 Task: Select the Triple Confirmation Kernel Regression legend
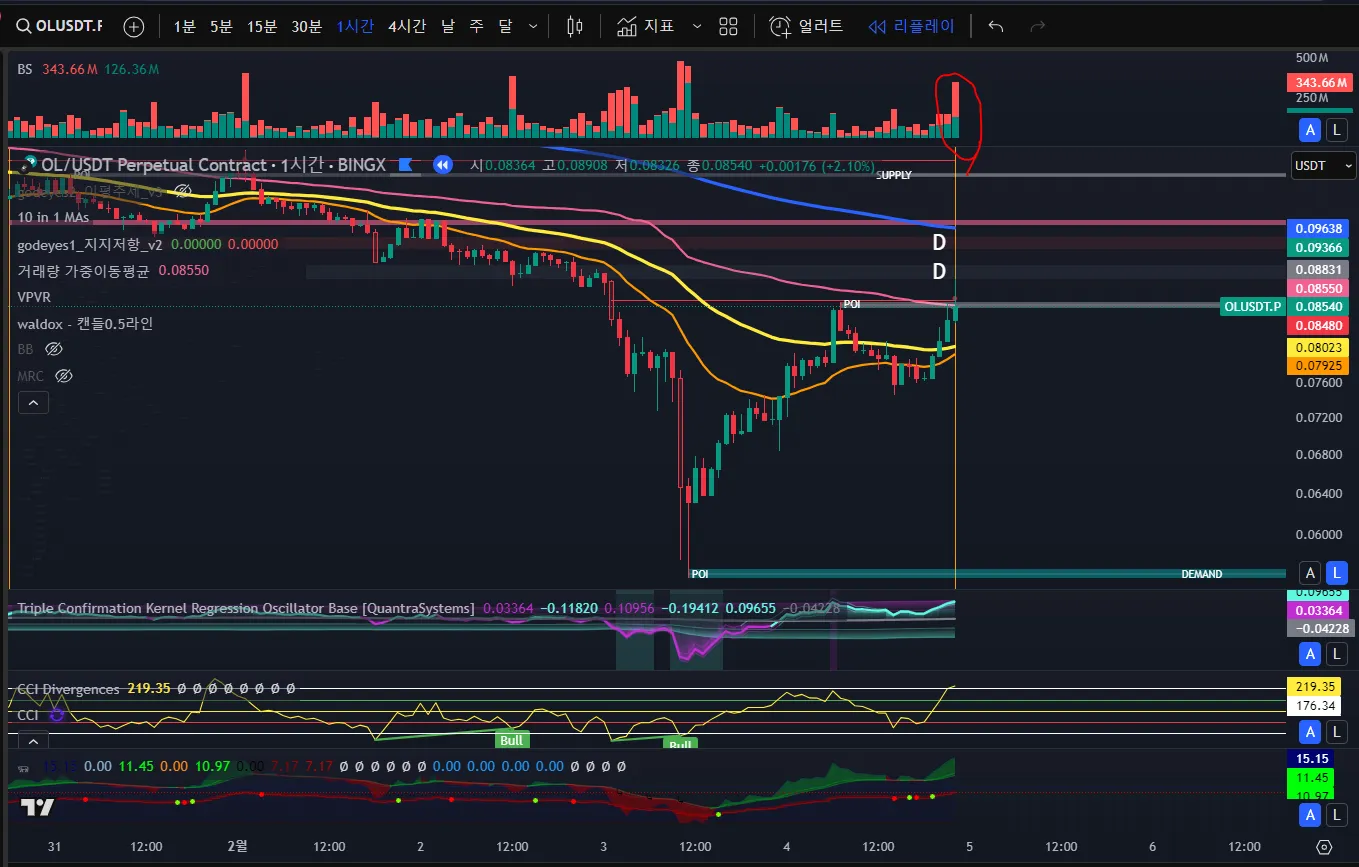pyautogui.click(x=246, y=608)
